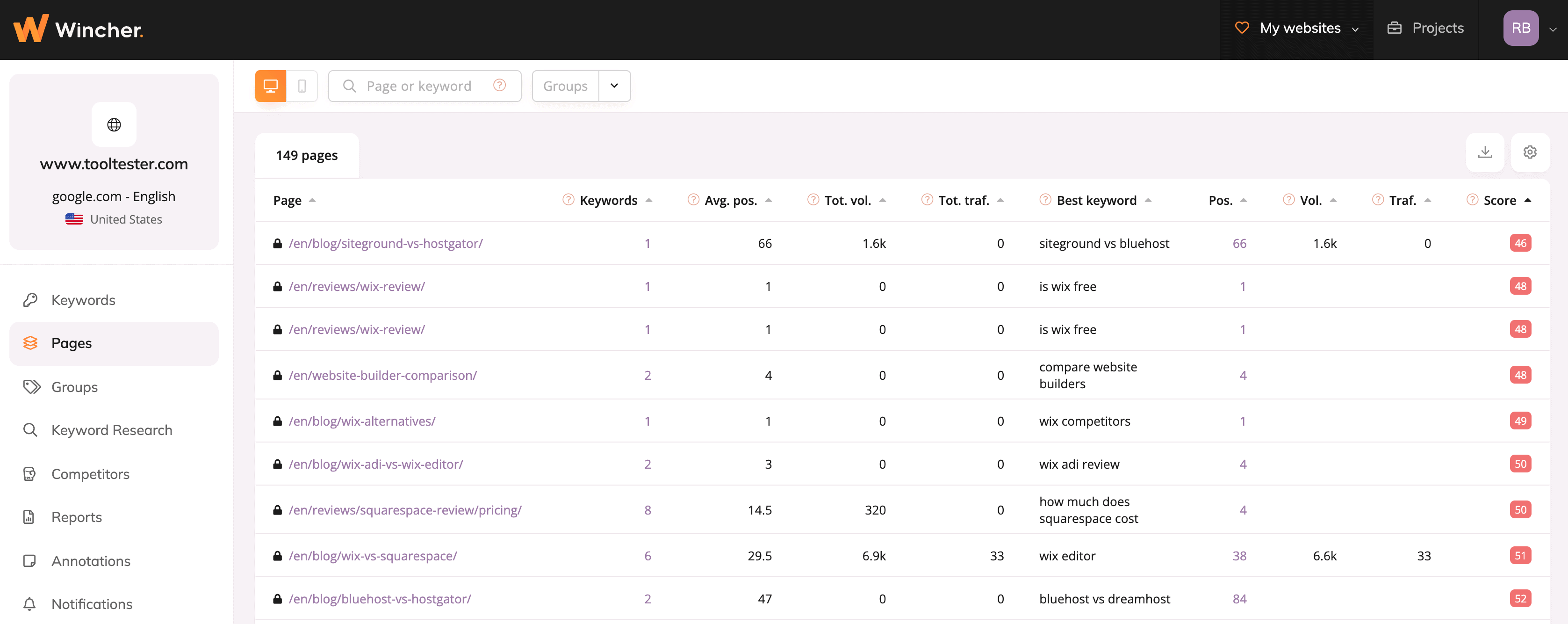Show Best keyword help tooltip icon

pyautogui.click(x=1045, y=200)
